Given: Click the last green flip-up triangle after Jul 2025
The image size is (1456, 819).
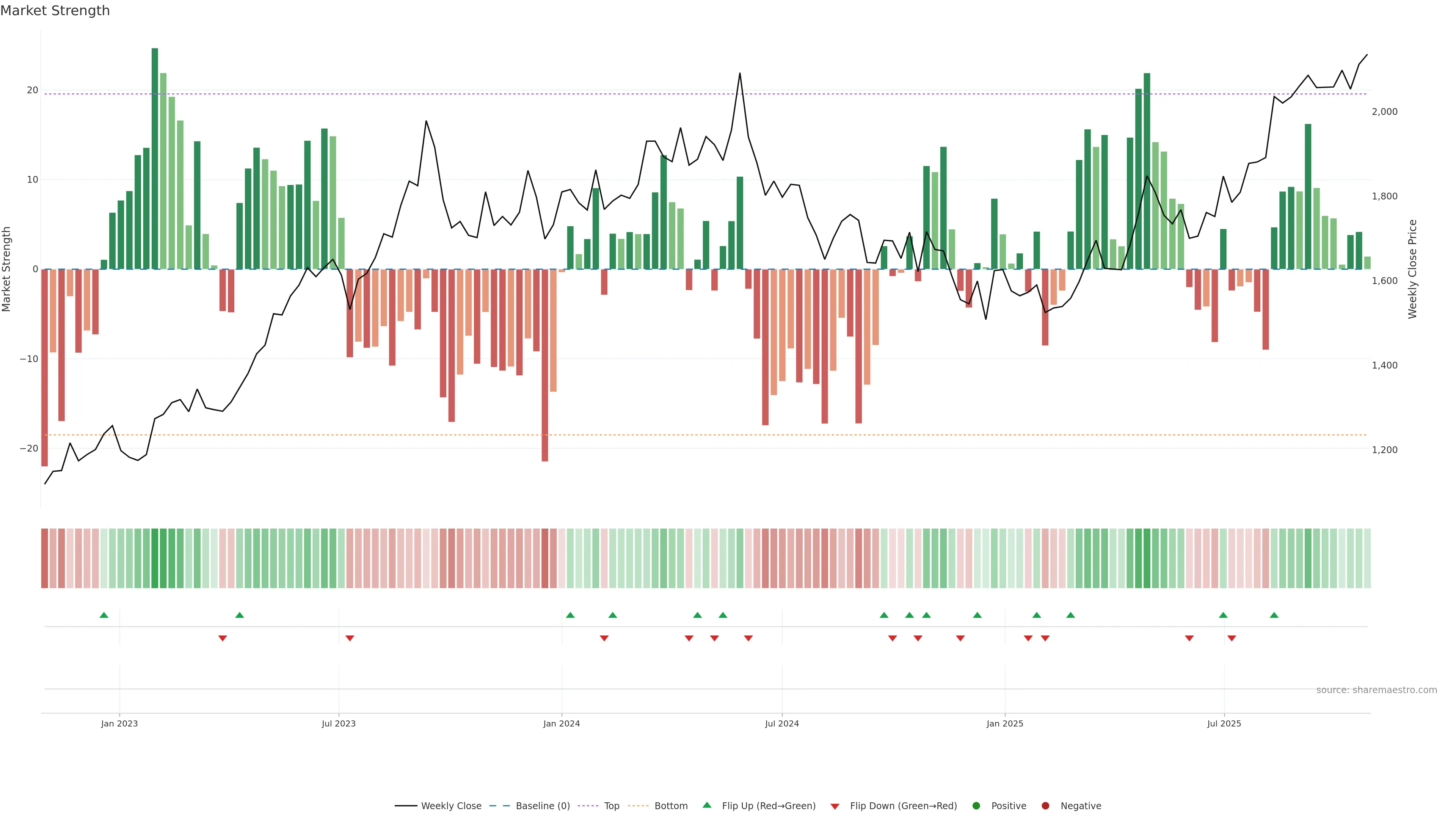Looking at the screenshot, I should (x=1274, y=615).
